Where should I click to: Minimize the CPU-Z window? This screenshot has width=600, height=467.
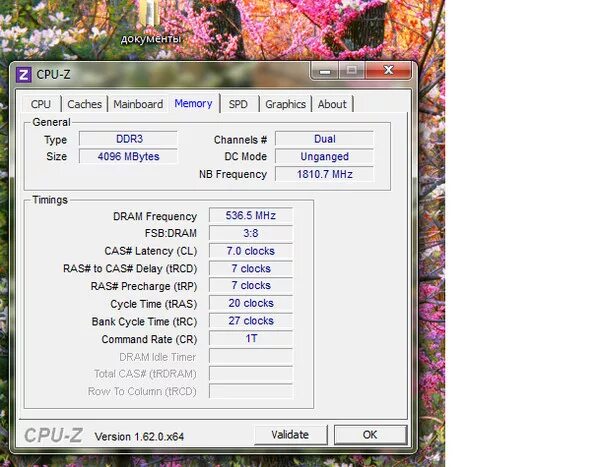pos(325,70)
